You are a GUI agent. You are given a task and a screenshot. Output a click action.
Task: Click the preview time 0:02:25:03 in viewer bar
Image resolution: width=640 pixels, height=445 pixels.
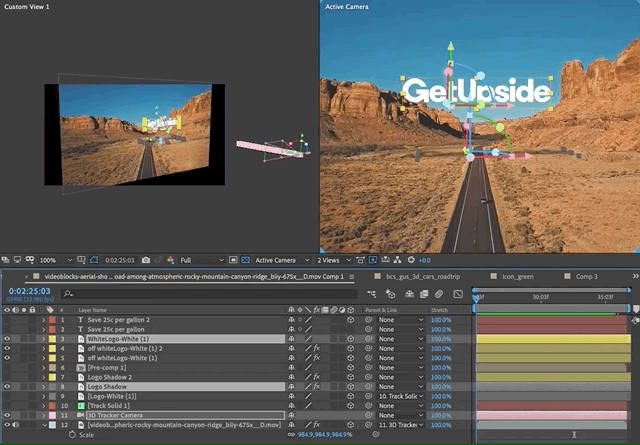coord(119,260)
